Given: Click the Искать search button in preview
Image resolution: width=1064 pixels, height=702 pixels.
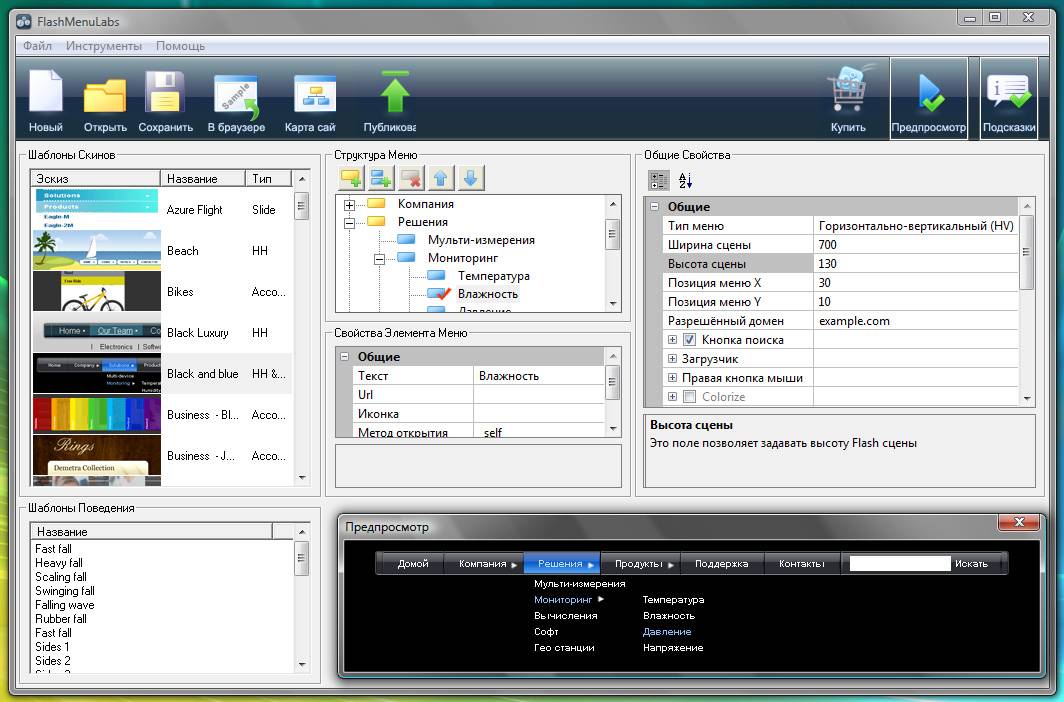Looking at the screenshot, I should click(x=971, y=564).
